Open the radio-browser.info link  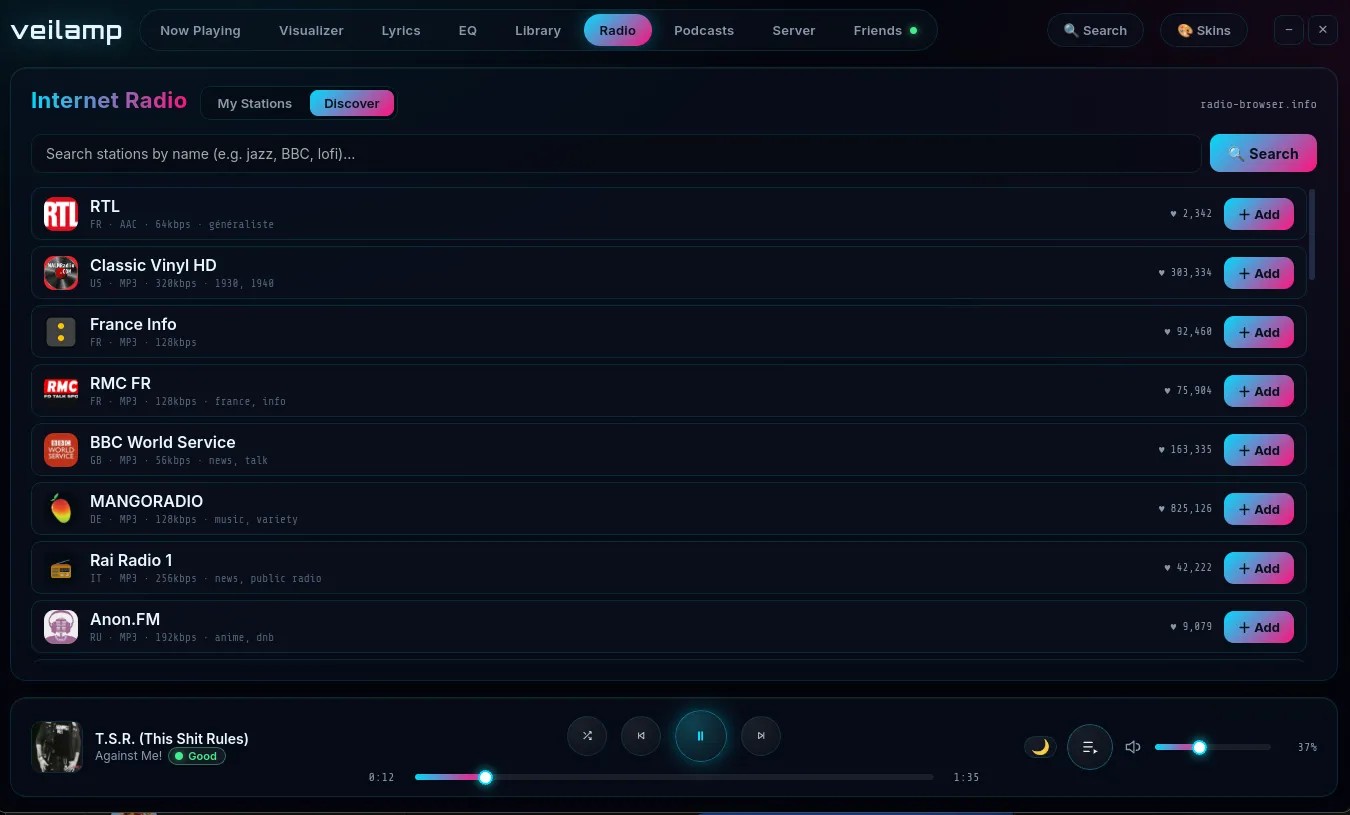[x=1258, y=104]
